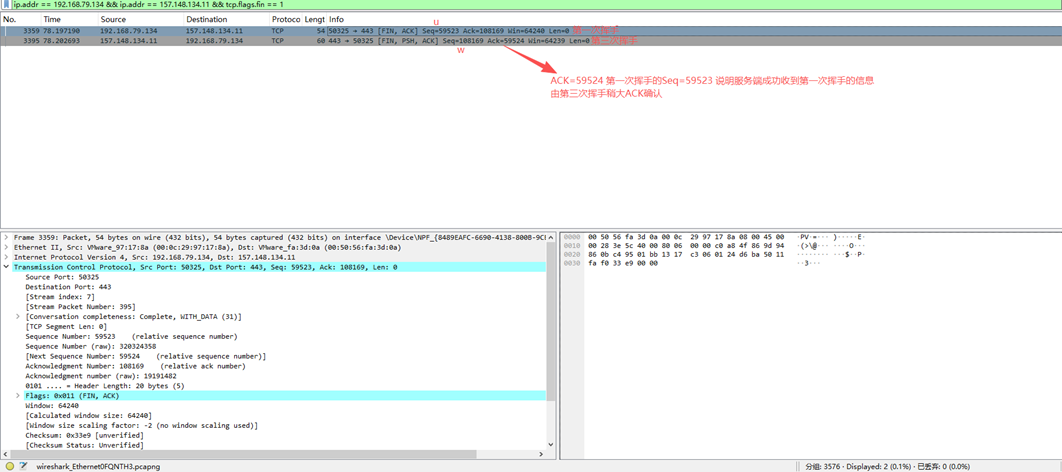Image resolution: width=1062 pixels, height=472 pixels.
Task: Sort packets by the Time column header
Action: pyautogui.click(x=52, y=20)
